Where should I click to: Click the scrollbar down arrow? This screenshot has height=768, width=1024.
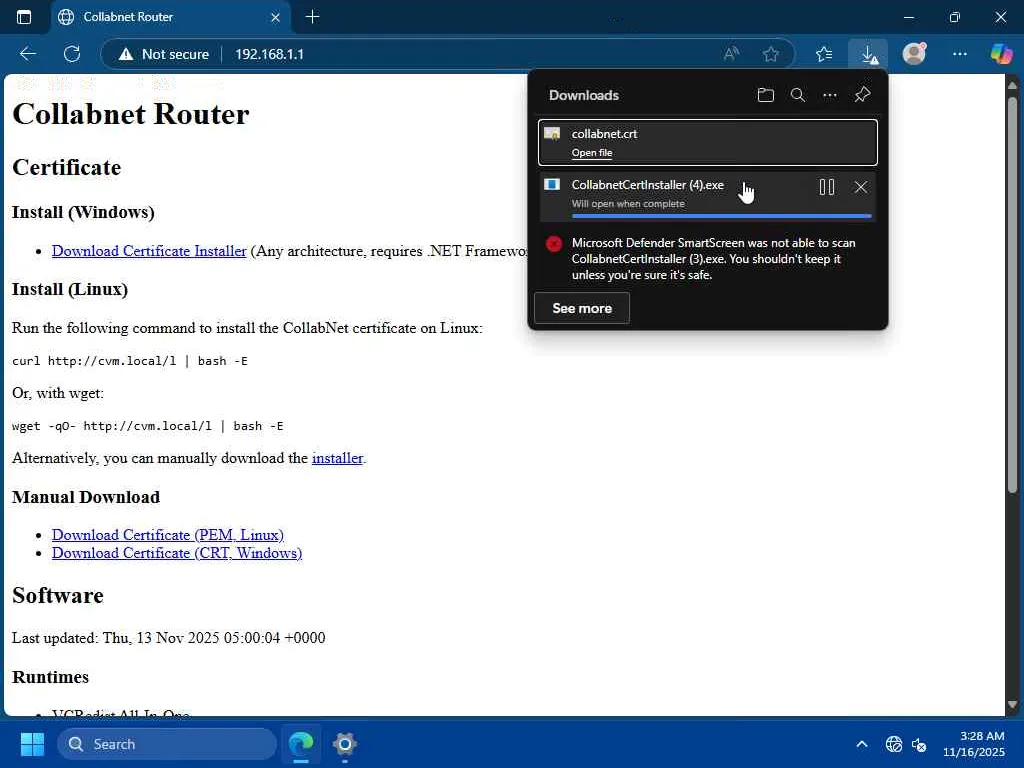coord(1012,705)
